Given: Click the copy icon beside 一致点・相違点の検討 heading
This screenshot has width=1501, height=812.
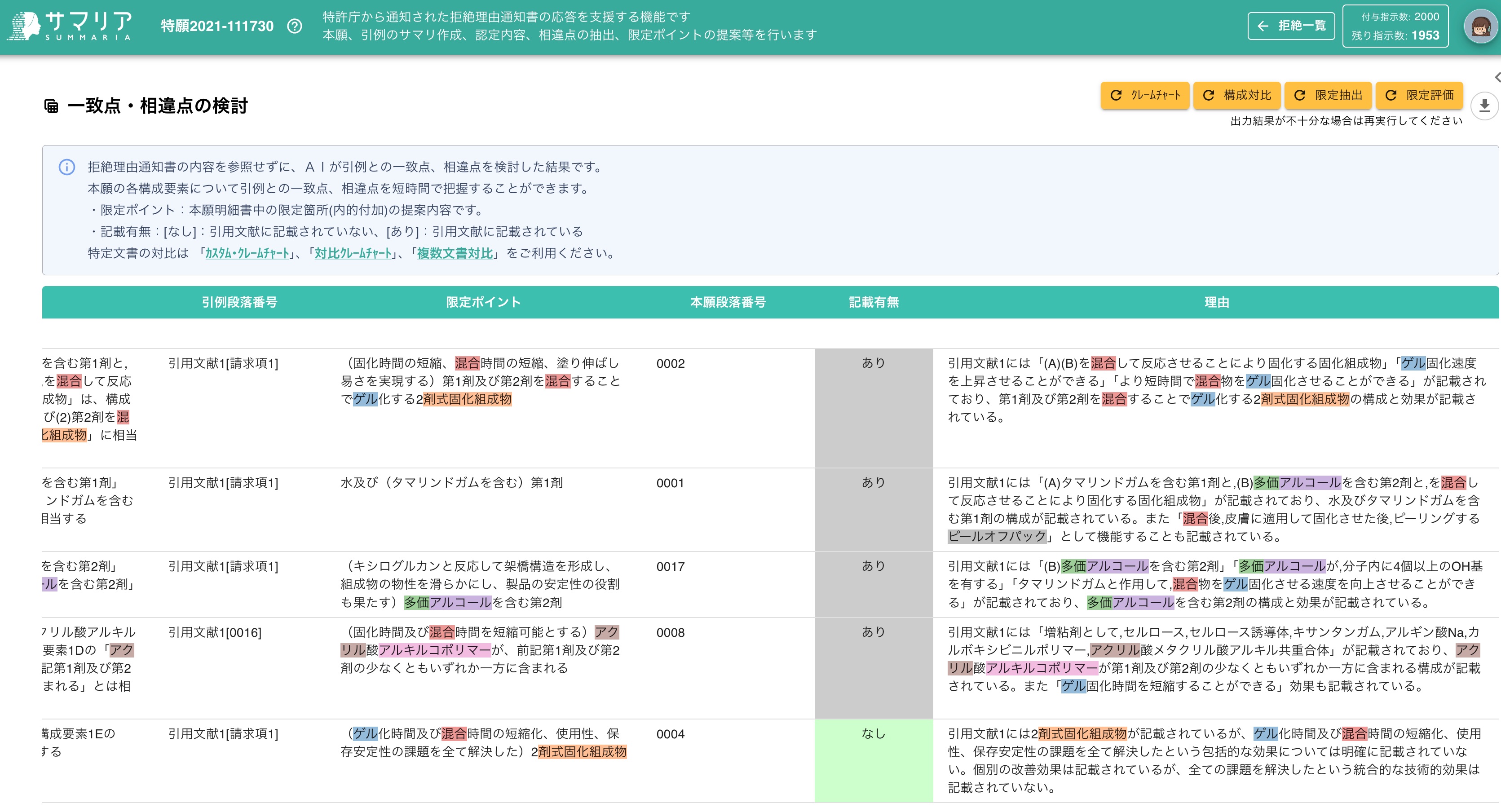Looking at the screenshot, I should click(x=51, y=106).
